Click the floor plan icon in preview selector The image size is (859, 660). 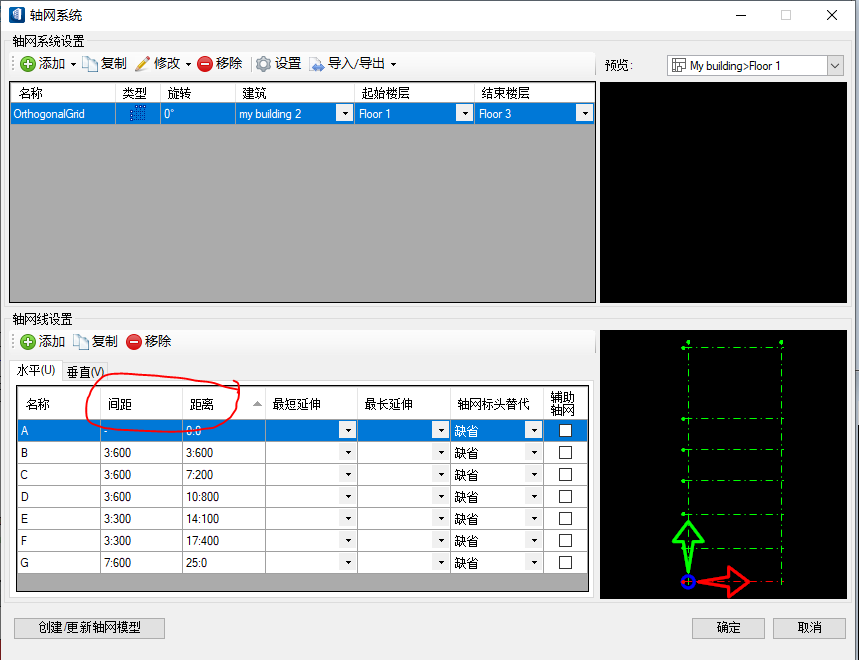tap(679, 66)
